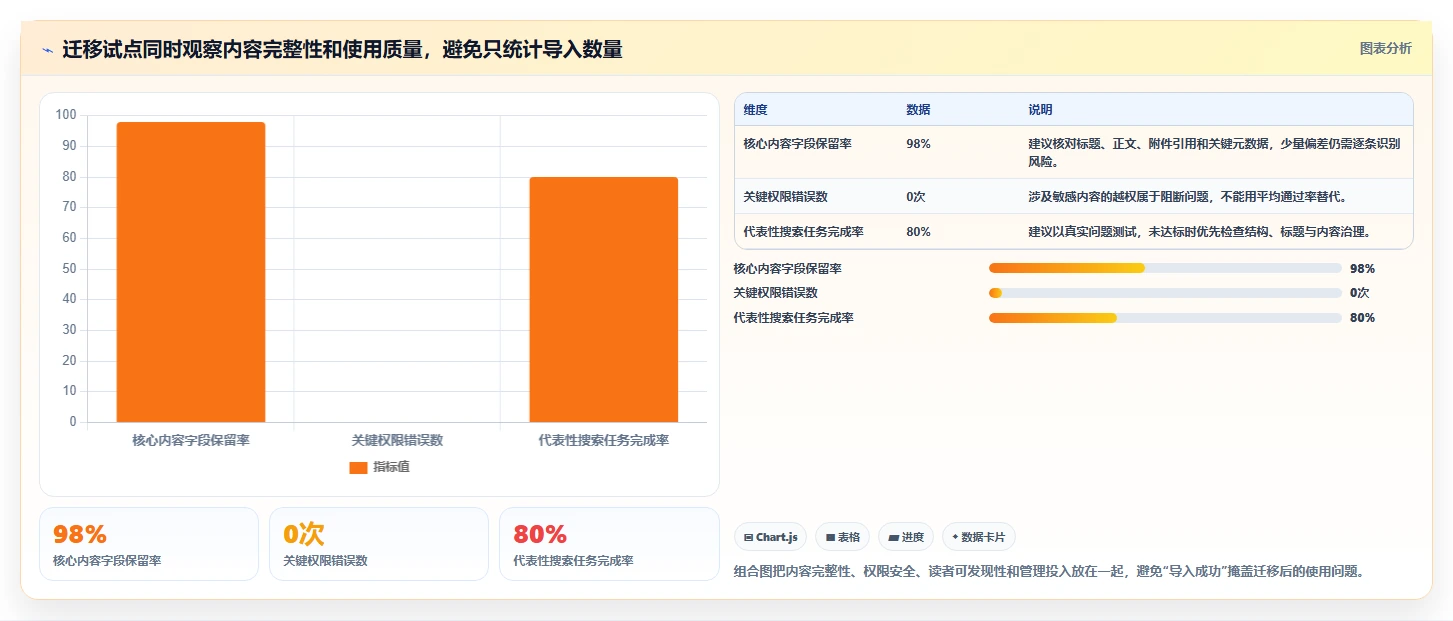Click the 50 y-axis tick label
Image resolution: width=1453 pixels, height=621 pixels.
69,269
